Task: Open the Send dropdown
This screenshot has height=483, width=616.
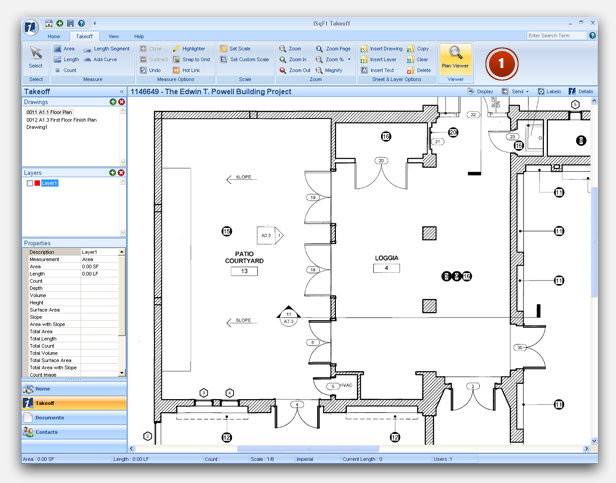Action: coord(515,91)
